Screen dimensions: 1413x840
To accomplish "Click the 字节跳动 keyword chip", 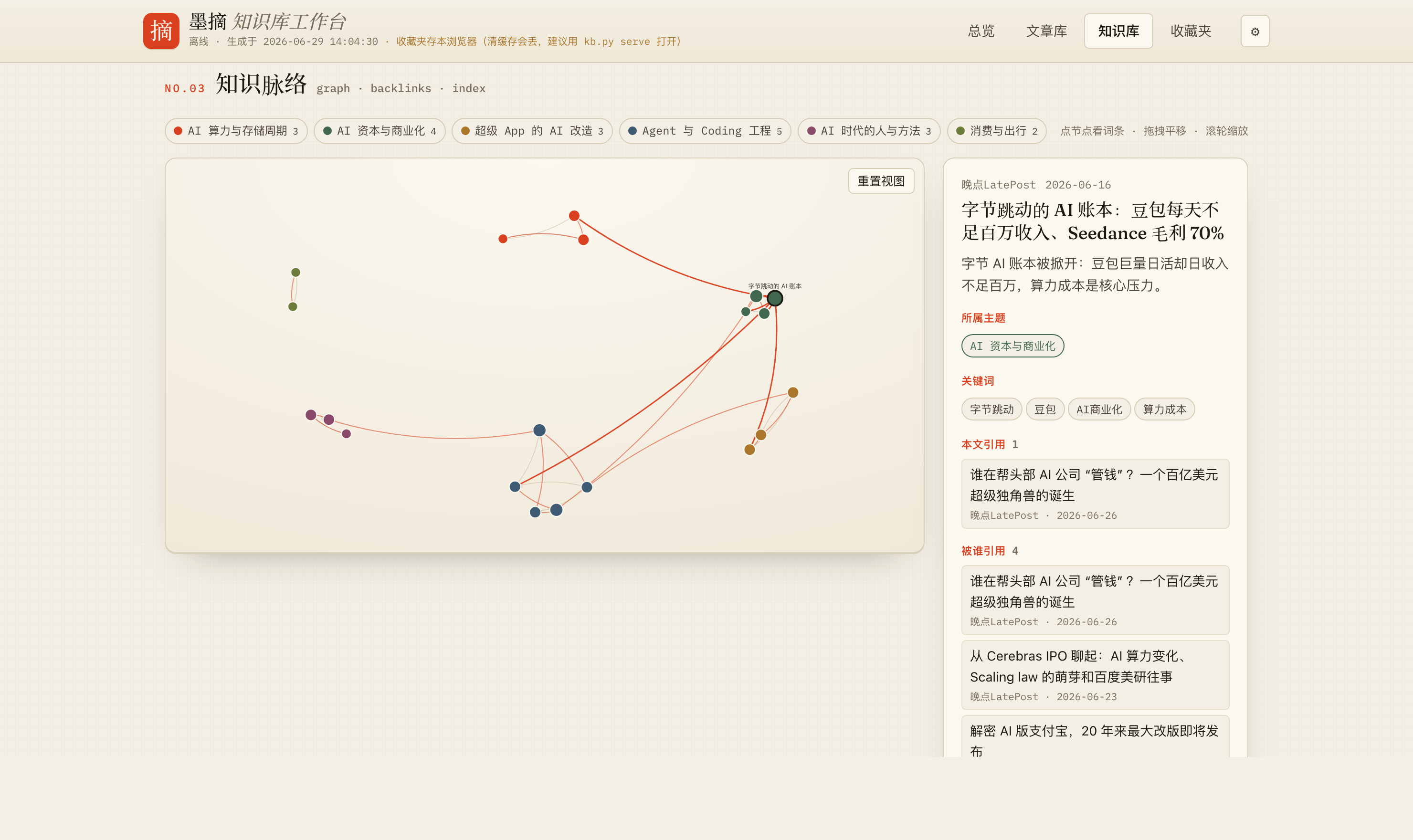I will 991,409.
